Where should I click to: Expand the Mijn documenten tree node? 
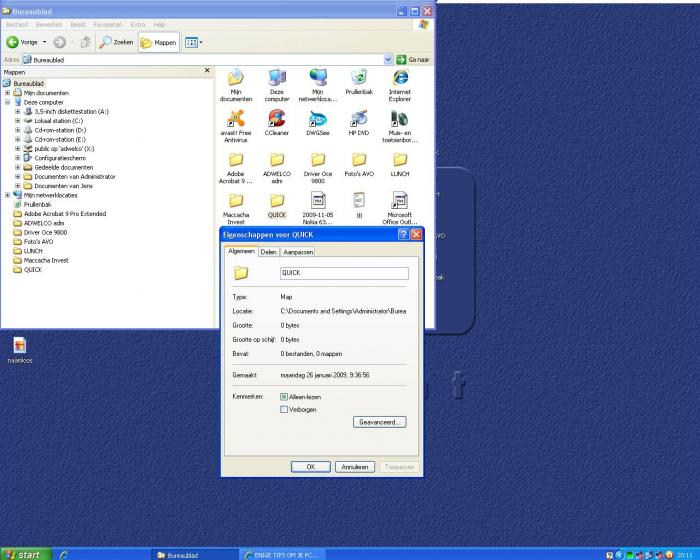click(x=7, y=93)
